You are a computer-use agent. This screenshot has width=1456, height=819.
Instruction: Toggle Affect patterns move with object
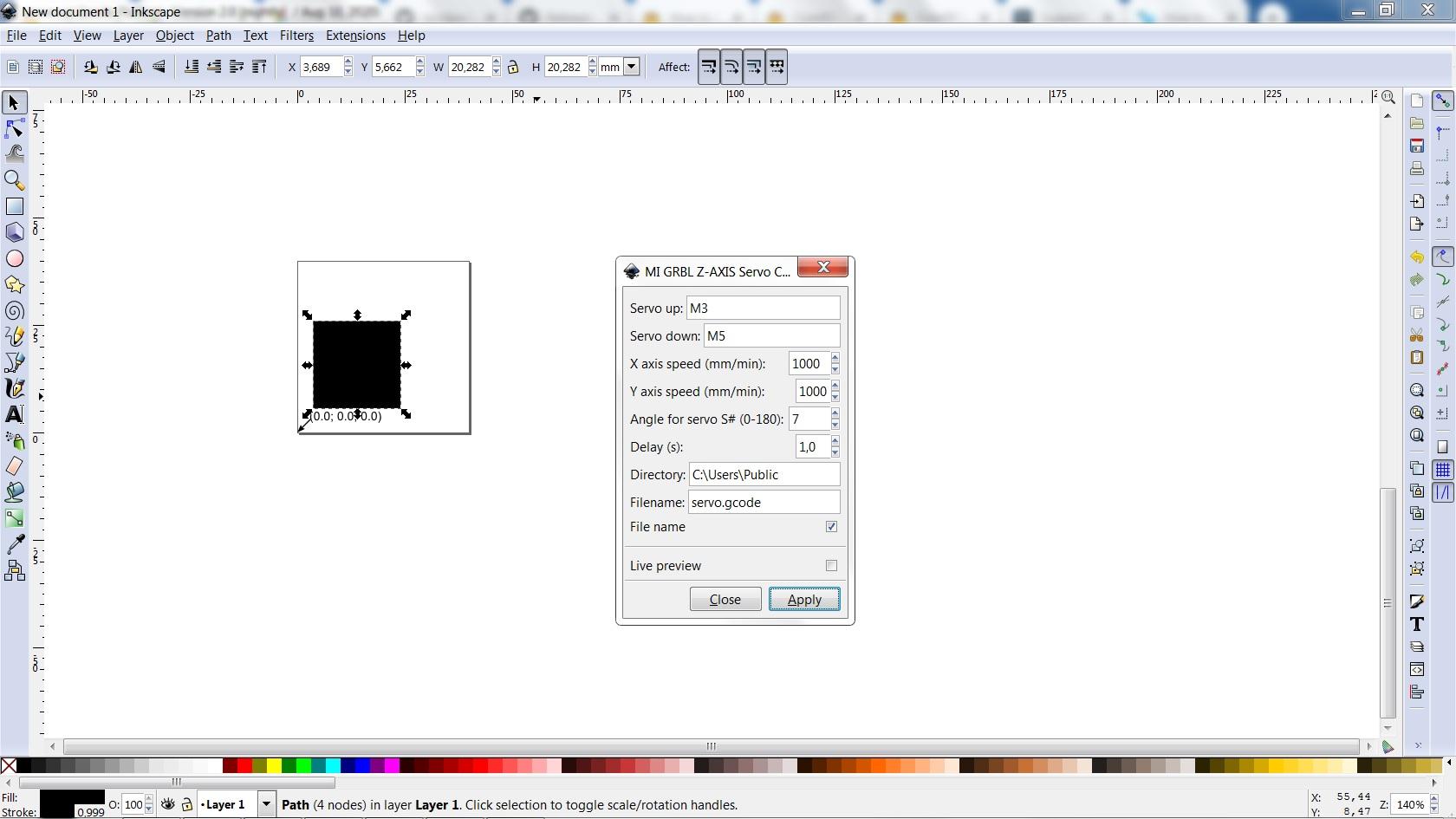pos(777,68)
